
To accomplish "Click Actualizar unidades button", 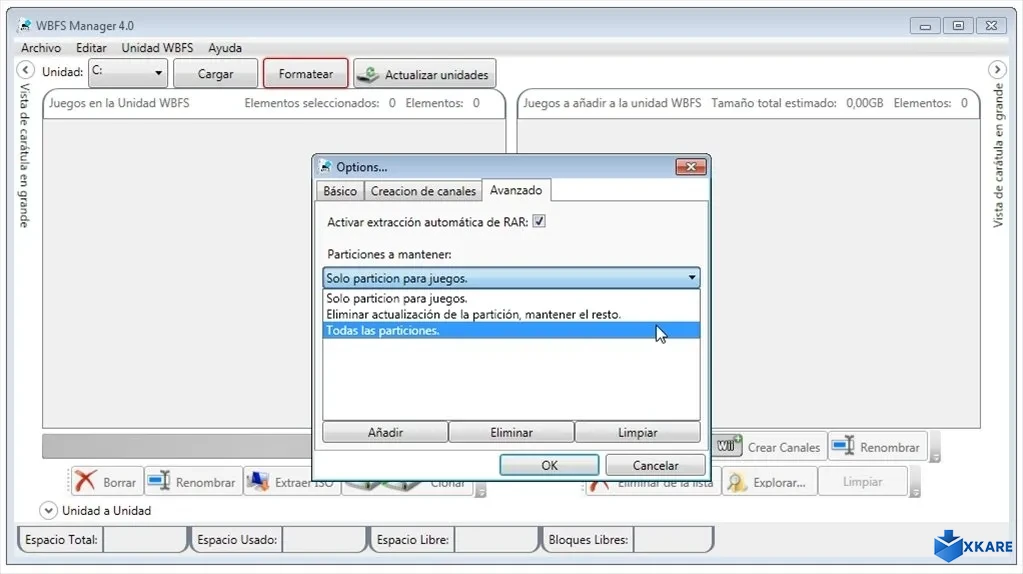I will (425, 74).
